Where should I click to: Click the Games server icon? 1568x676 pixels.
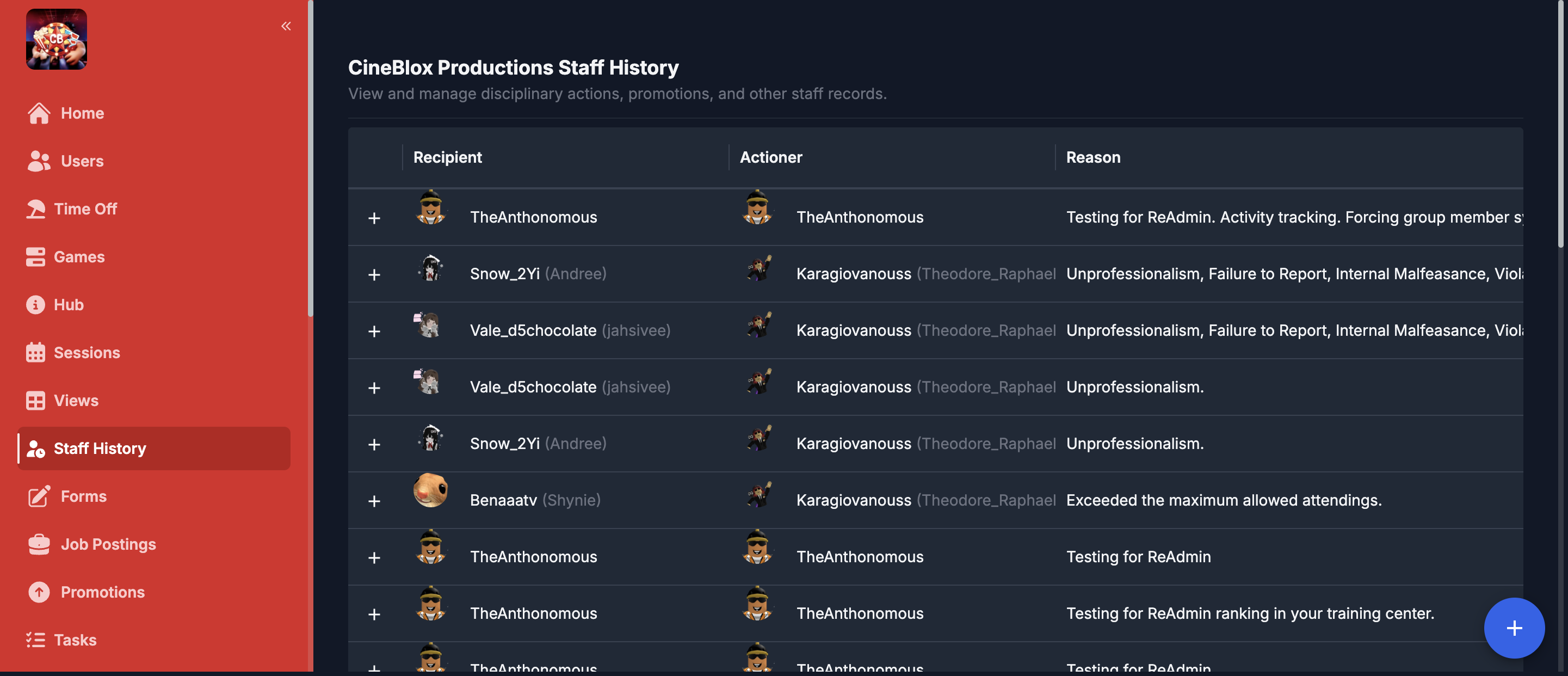(35, 257)
